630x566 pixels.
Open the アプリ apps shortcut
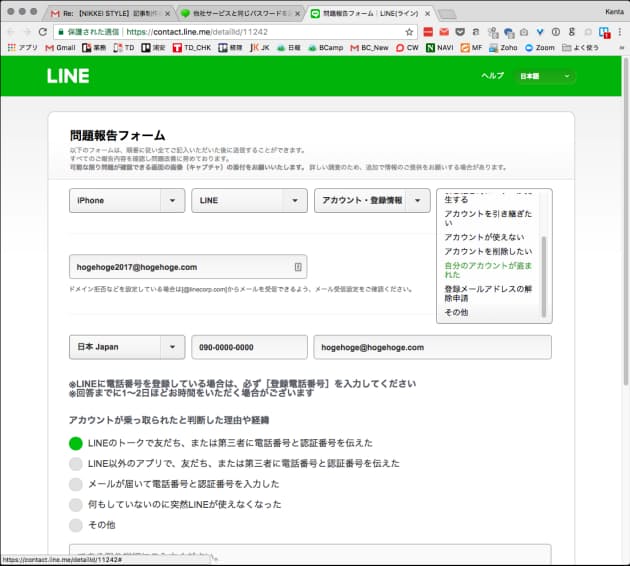coord(22,47)
